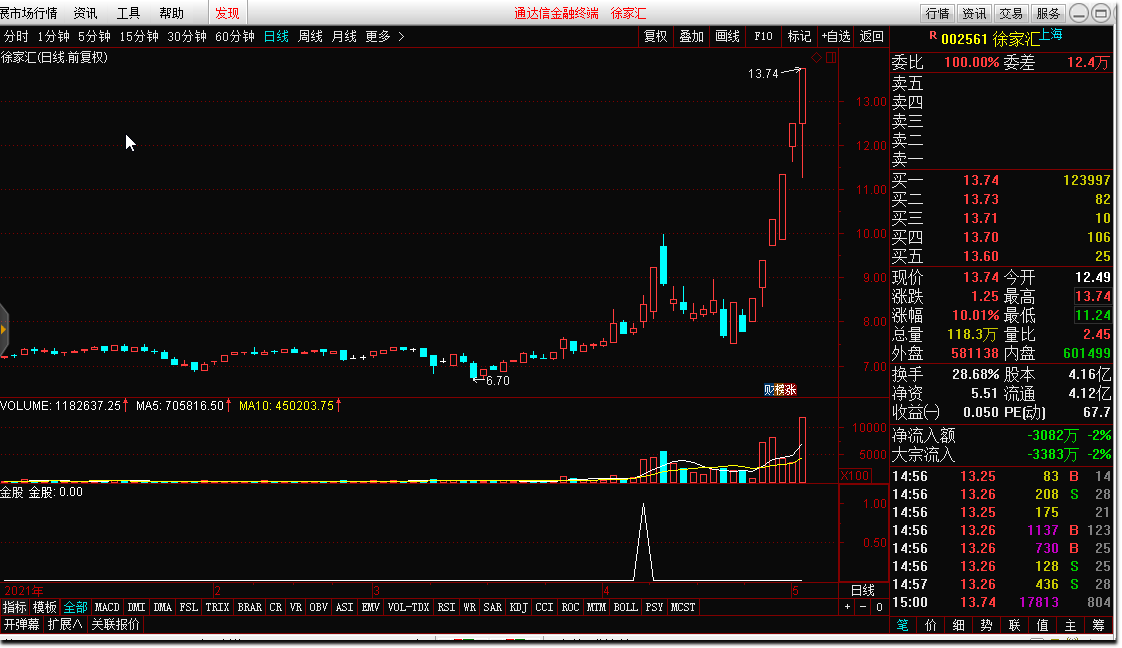Click the 关联报价 related quotes button
The width and height of the screenshot is (1122, 648).
(x=115, y=624)
